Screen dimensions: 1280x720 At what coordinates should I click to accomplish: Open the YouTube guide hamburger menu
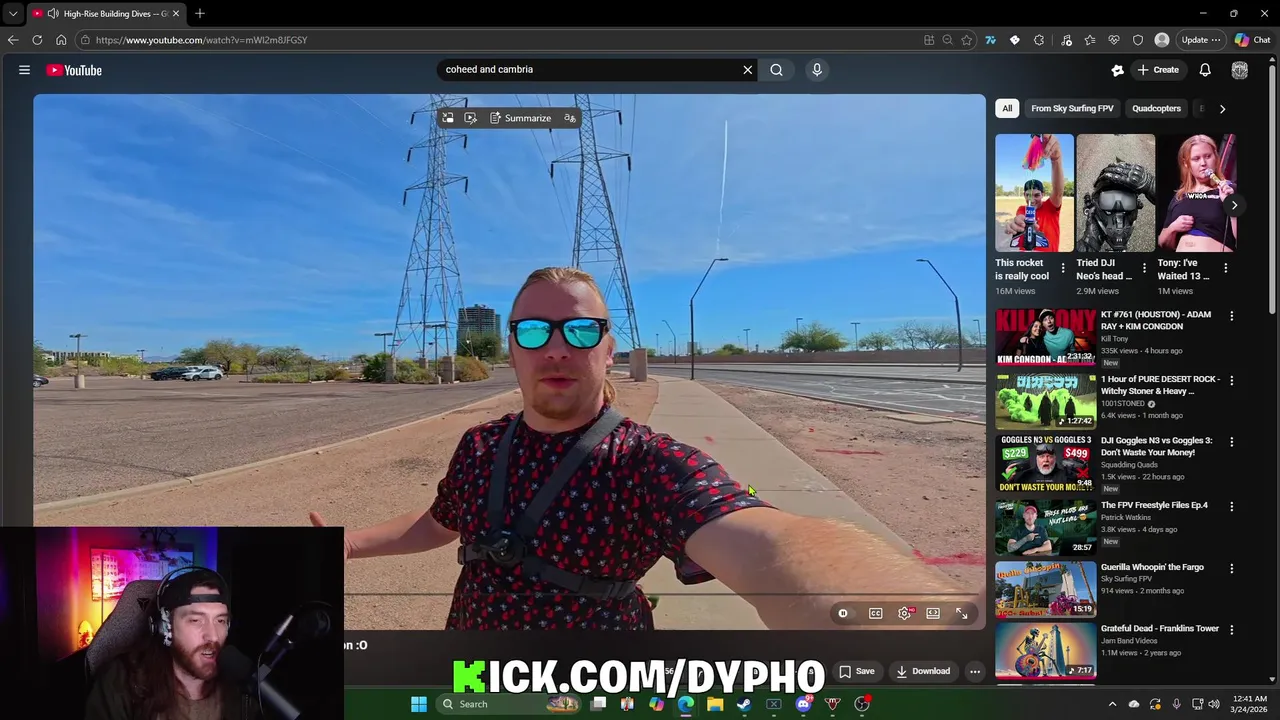(x=24, y=70)
